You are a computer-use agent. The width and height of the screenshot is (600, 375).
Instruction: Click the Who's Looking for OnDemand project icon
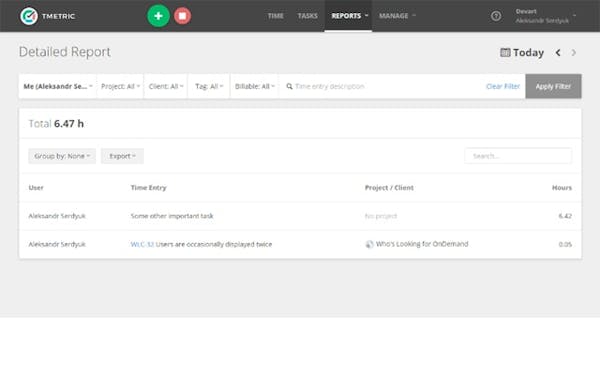click(369, 244)
